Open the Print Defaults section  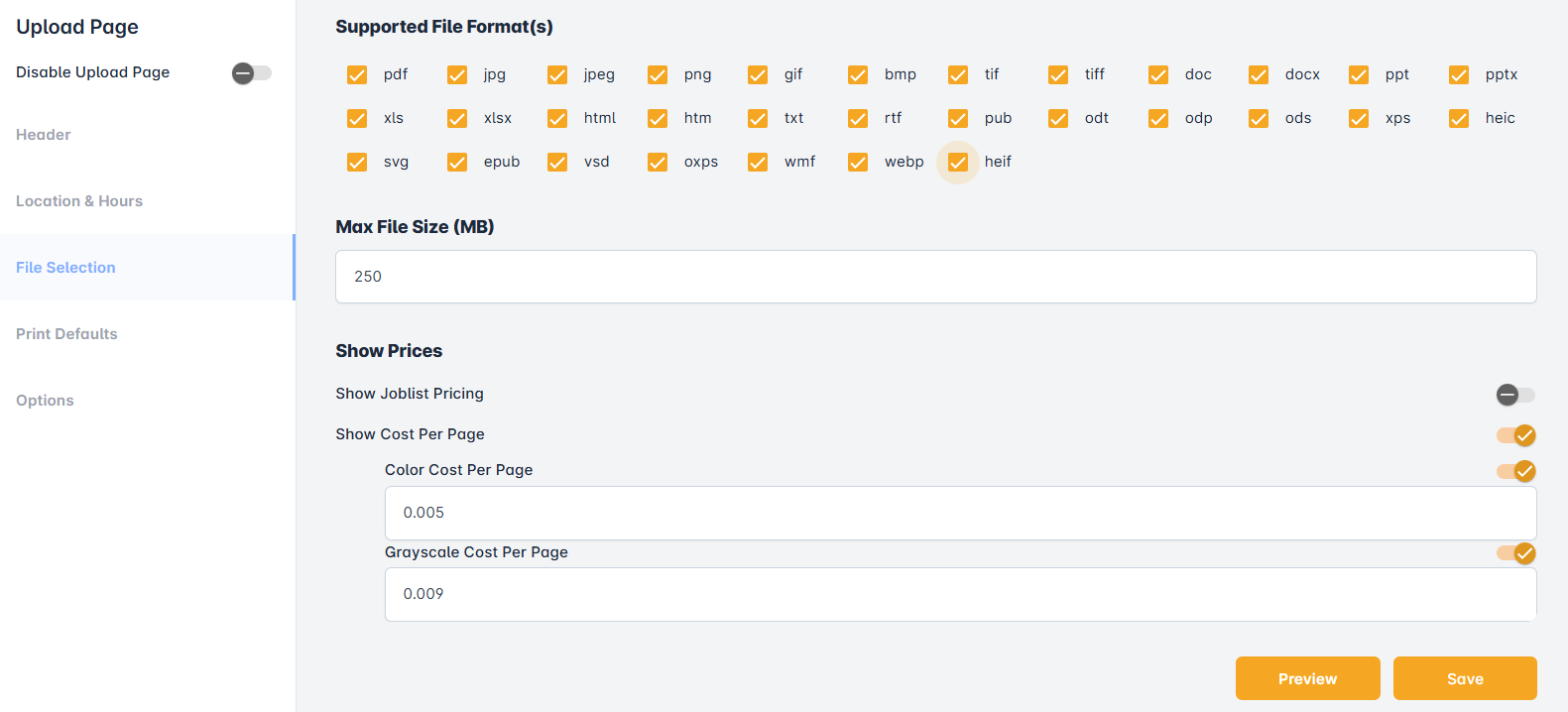(66, 334)
